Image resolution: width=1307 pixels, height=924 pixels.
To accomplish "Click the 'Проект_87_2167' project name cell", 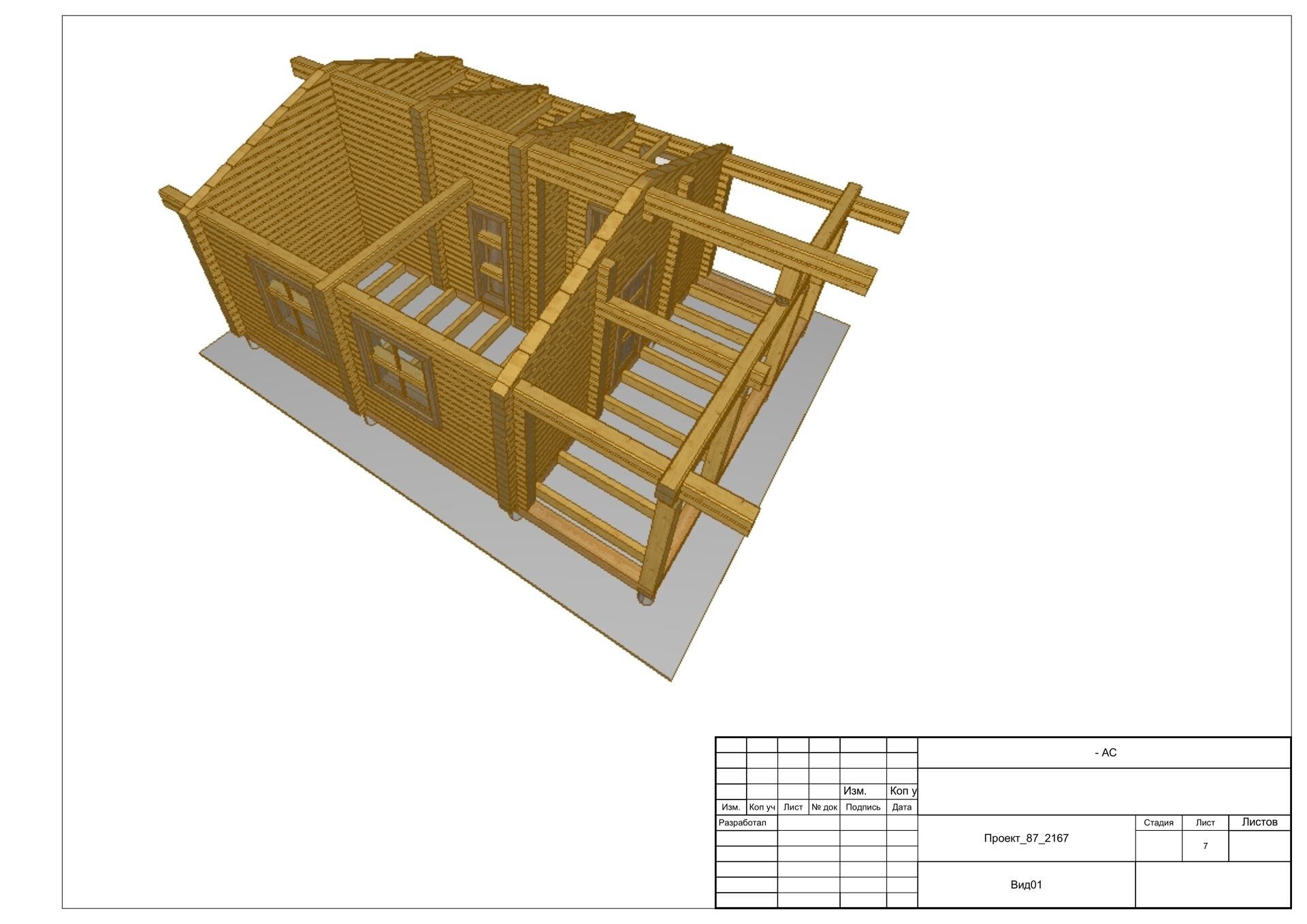I will tap(1026, 838).
